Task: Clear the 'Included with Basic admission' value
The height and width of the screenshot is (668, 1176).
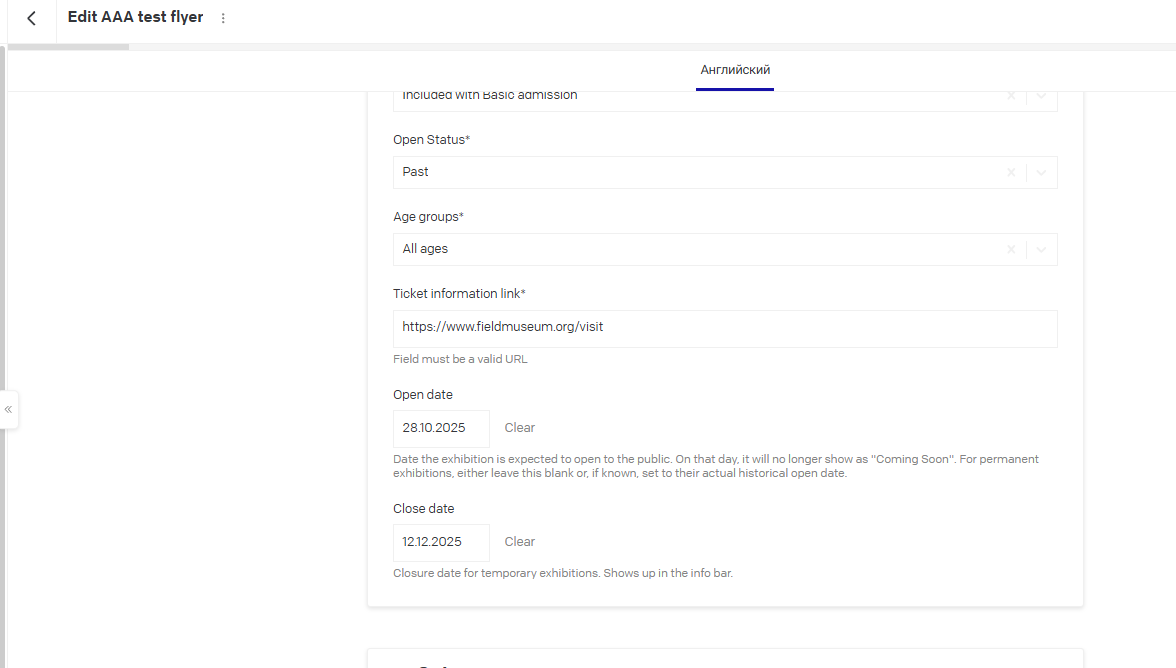Action: [1011, 97]
